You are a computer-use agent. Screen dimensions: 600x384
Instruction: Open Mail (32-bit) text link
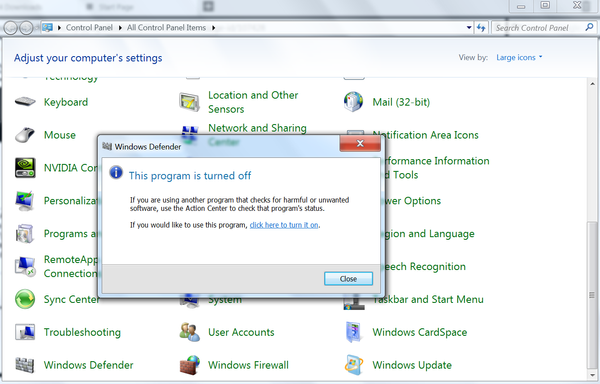(401, 102)
